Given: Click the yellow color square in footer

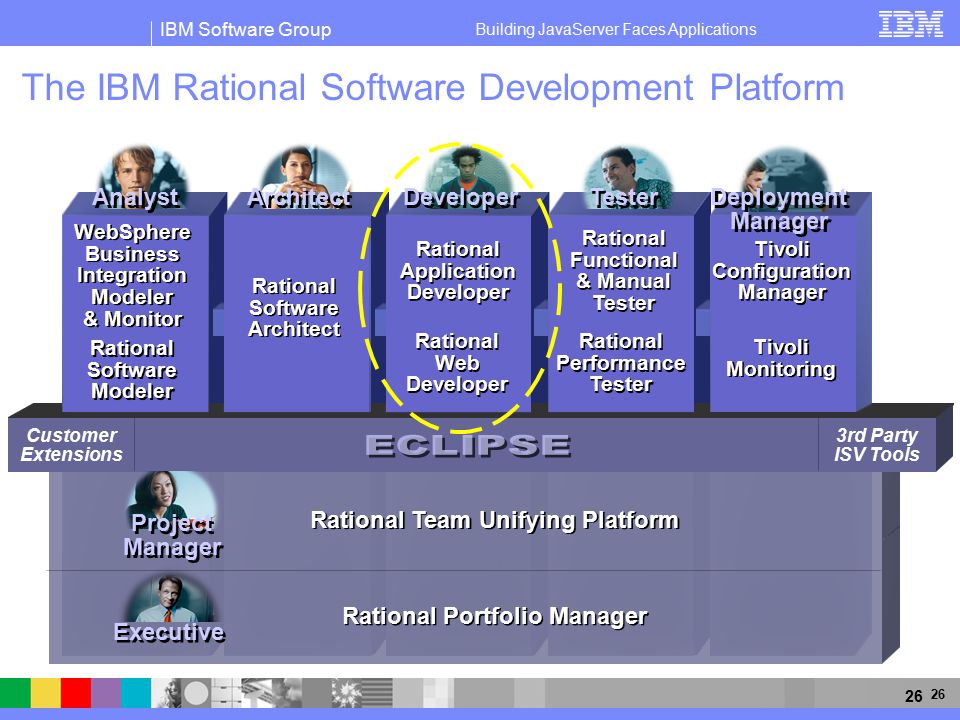Looking at the screenshot, I should (x=46, y=692).
